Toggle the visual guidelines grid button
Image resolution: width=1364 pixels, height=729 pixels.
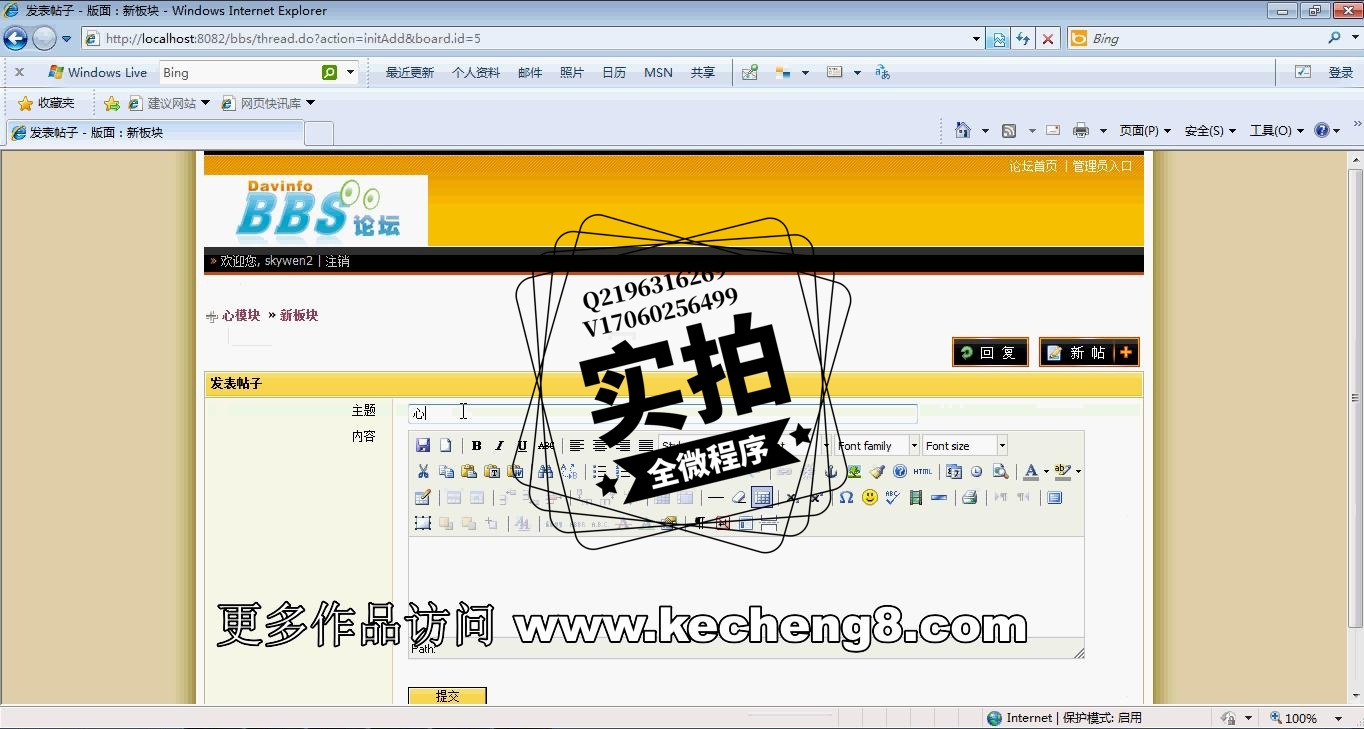click(762, 497)
